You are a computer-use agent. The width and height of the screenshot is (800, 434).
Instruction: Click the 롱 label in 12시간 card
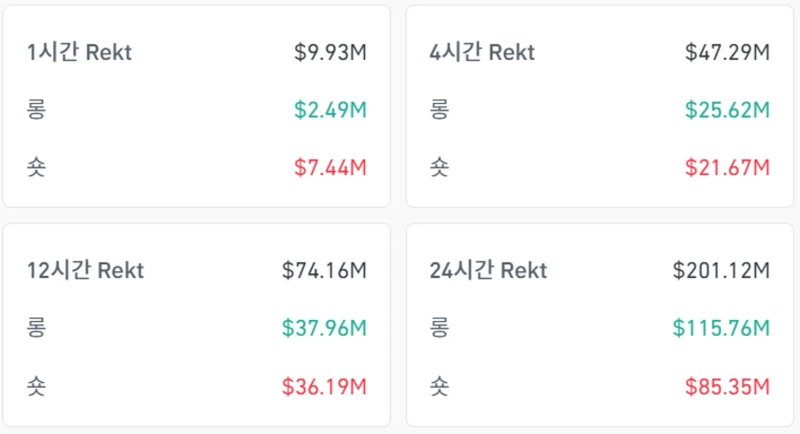coord(37,327)
